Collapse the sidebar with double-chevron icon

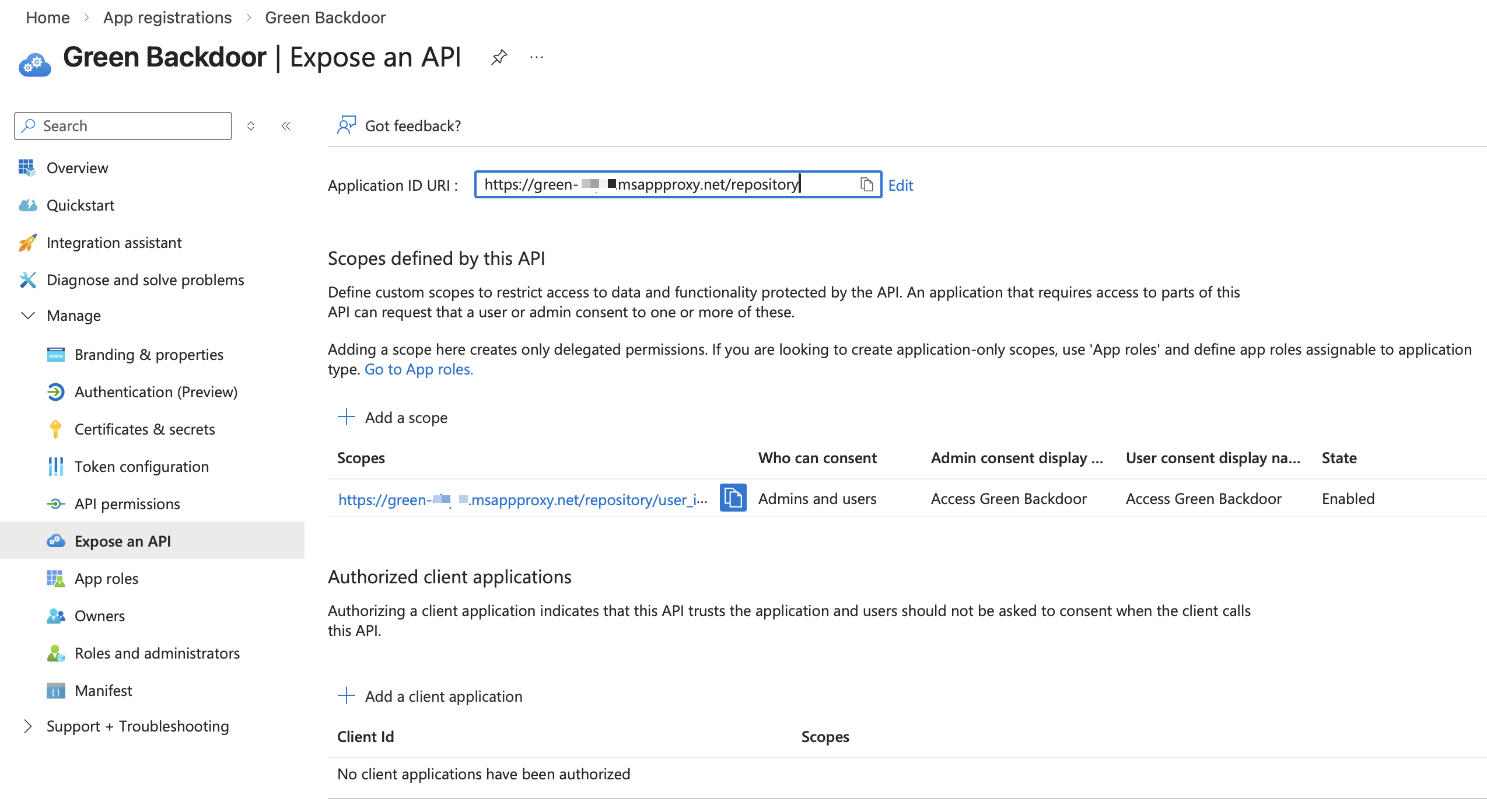point(286,126)
